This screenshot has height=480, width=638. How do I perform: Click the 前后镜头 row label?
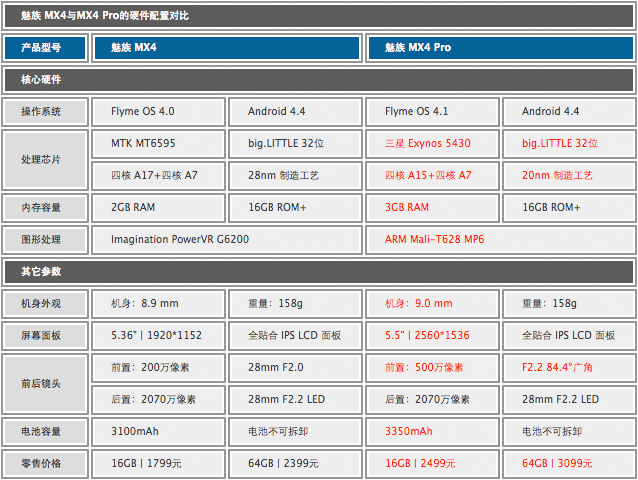pyautogui.click(x=45, y=384)
